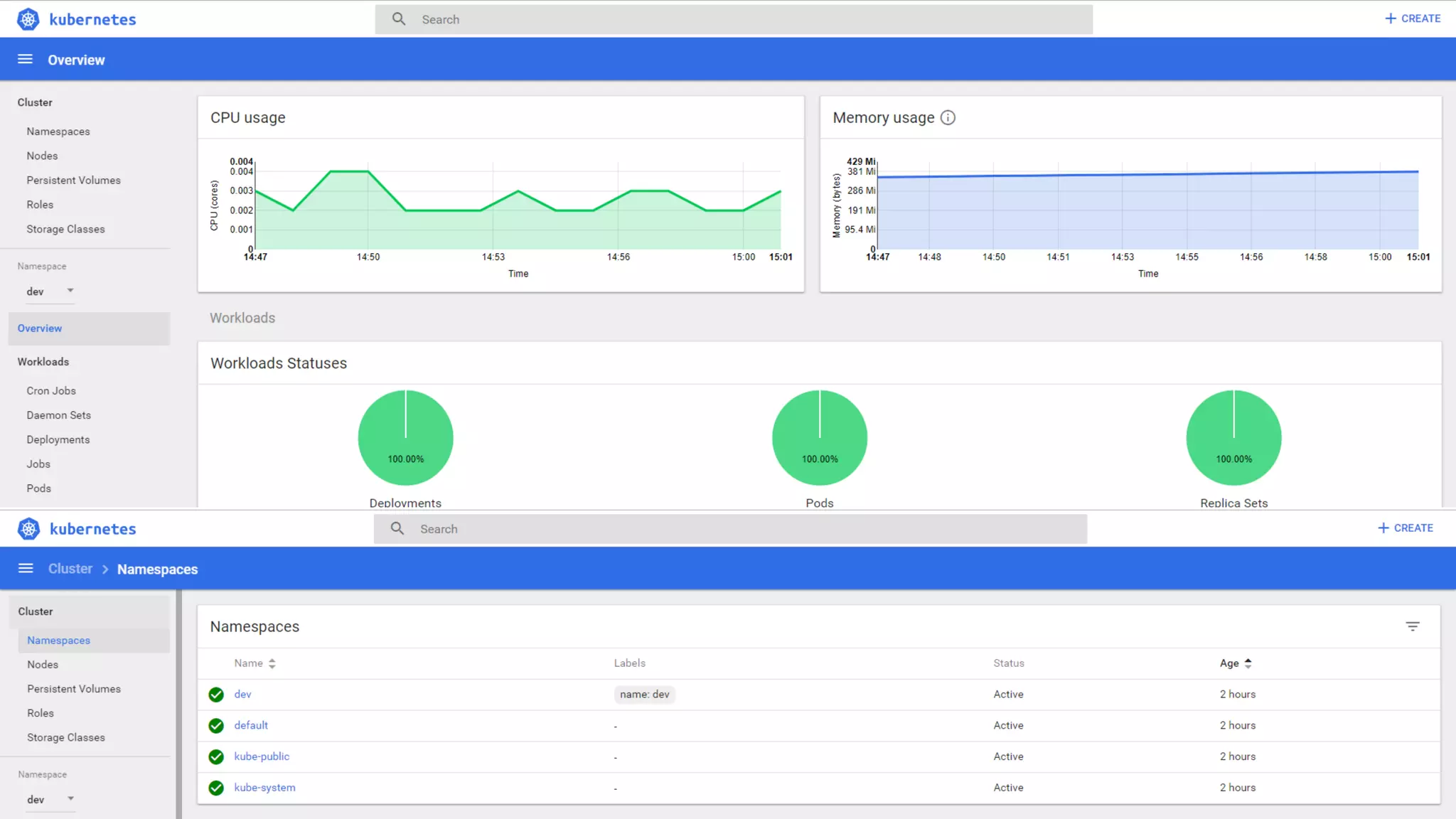The height and width of the screenshot is (819, 1456).
Task: Click CREATE button in top header
Action: point(1412,18)
